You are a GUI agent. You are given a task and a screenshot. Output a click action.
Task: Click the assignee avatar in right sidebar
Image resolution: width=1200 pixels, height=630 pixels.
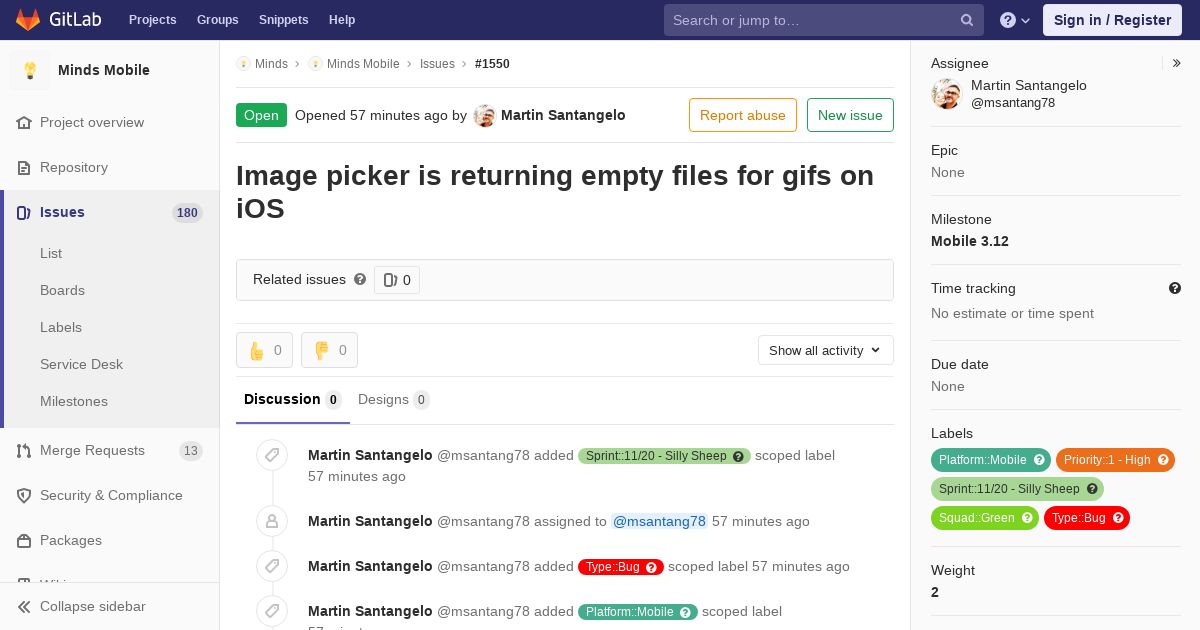pos(946,94)
